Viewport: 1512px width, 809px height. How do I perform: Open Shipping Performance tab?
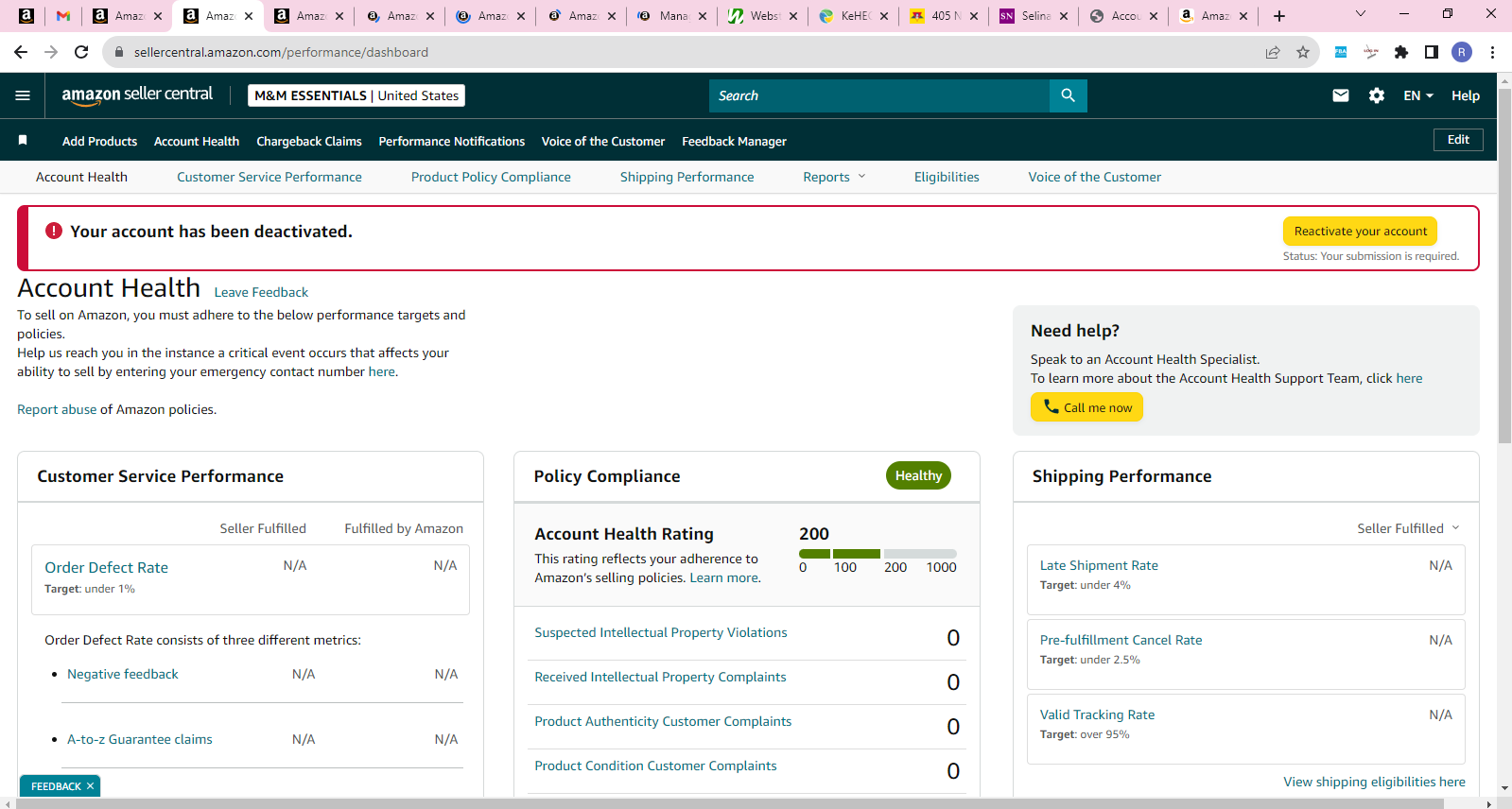pyautogui.click(x=687, y=177)
